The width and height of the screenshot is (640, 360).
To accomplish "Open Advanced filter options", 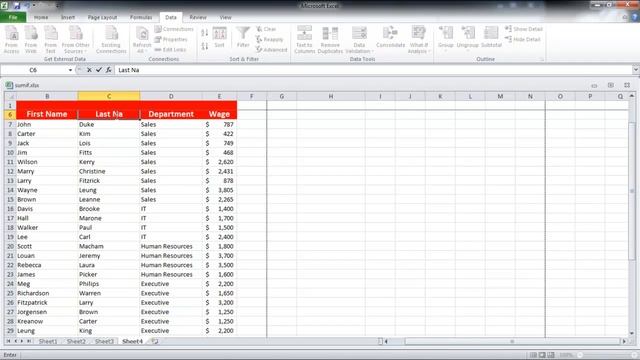I will click(271, 49).
